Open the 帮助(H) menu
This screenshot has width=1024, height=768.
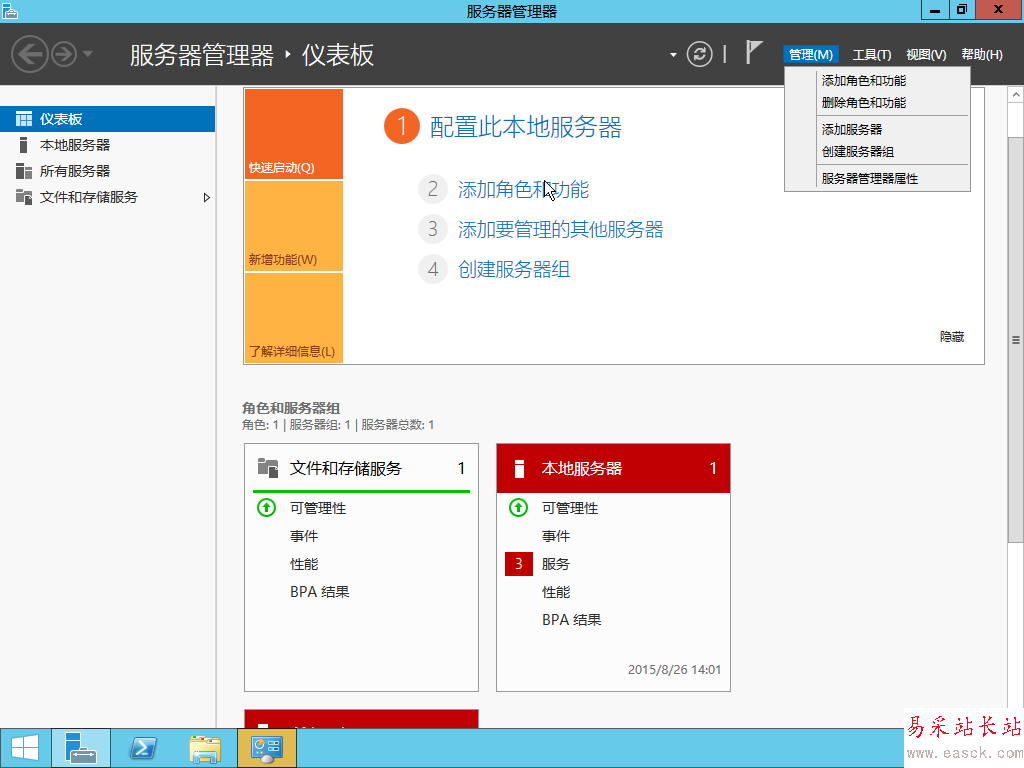pyautogui.click(x=982, y=55)
